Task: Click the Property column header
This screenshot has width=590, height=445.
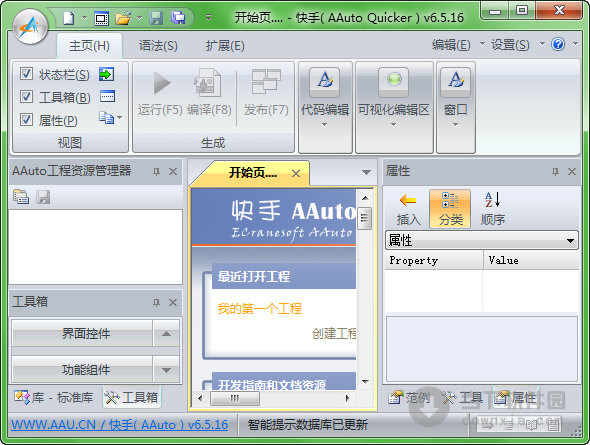Action: click(434, 260)
